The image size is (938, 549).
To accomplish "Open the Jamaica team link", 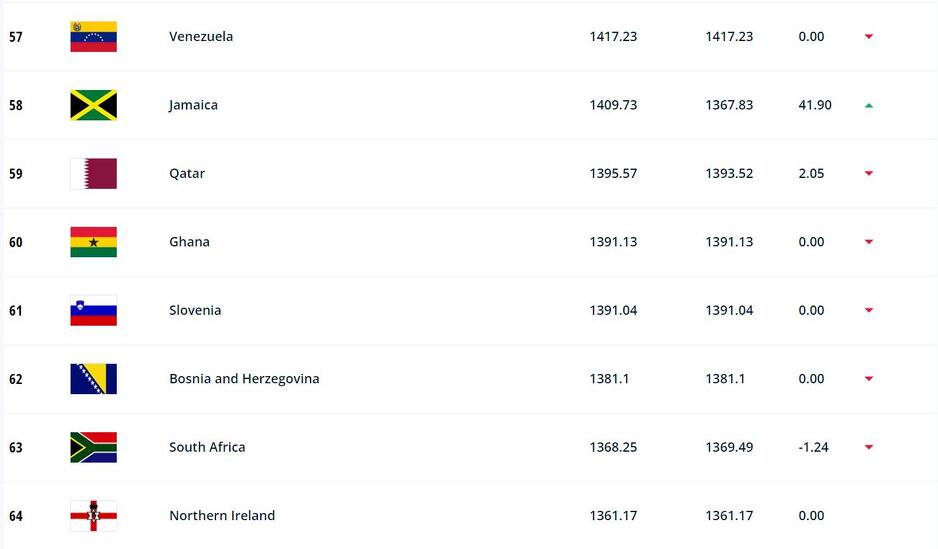I will (193, 105).
